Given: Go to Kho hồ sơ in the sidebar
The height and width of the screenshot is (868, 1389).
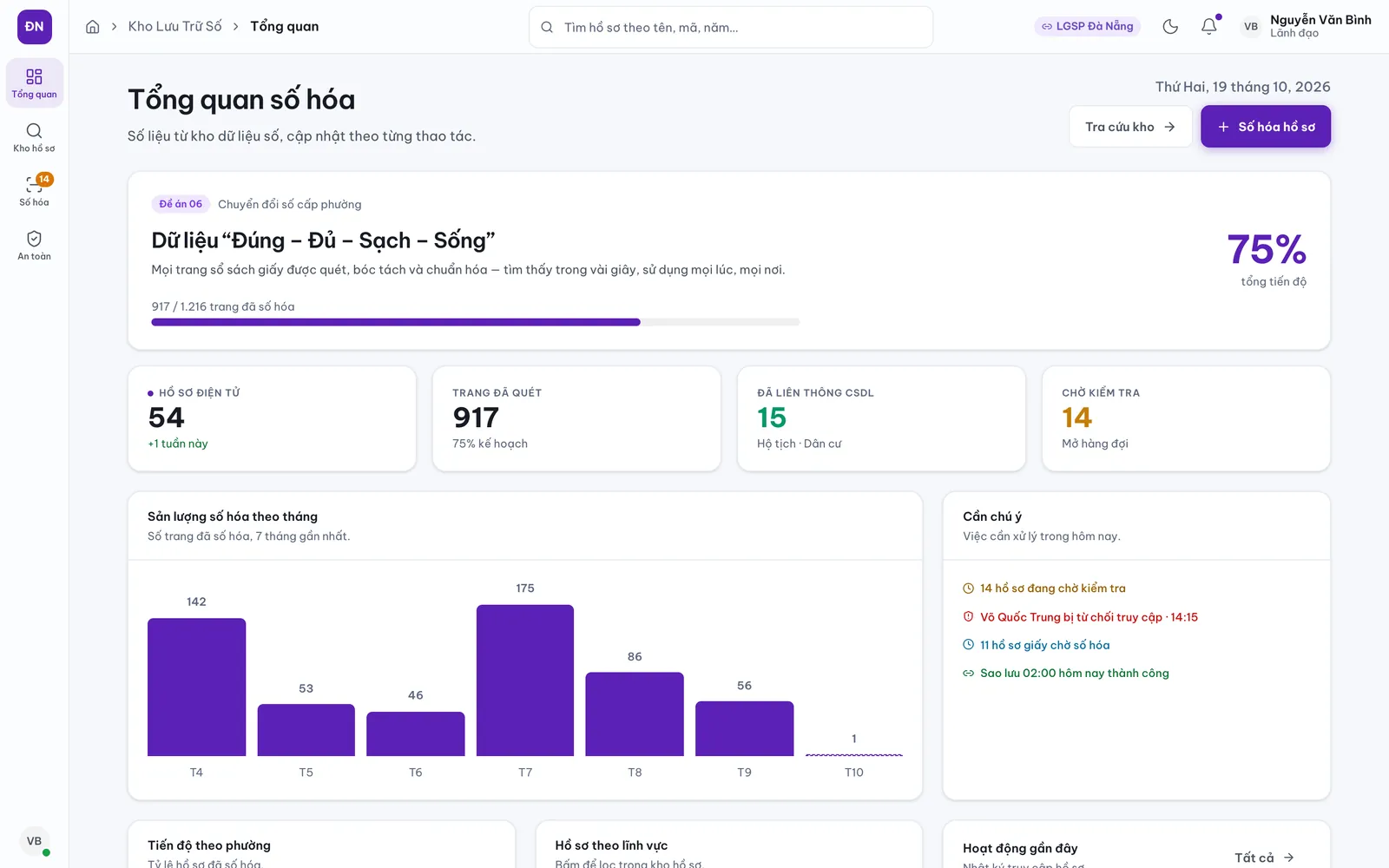Looking at the screenshot, I should [35, 137].
